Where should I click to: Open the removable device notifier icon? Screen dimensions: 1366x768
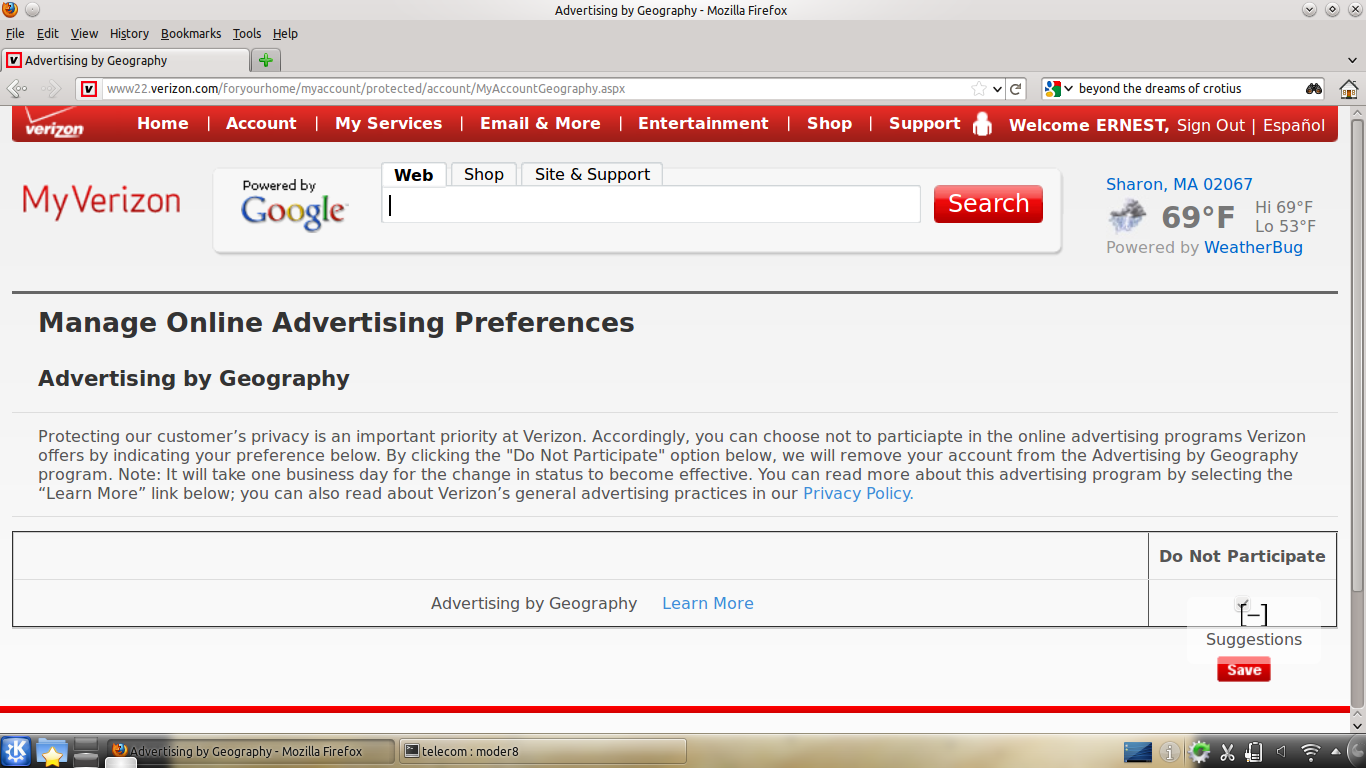tap(1254, 751)
